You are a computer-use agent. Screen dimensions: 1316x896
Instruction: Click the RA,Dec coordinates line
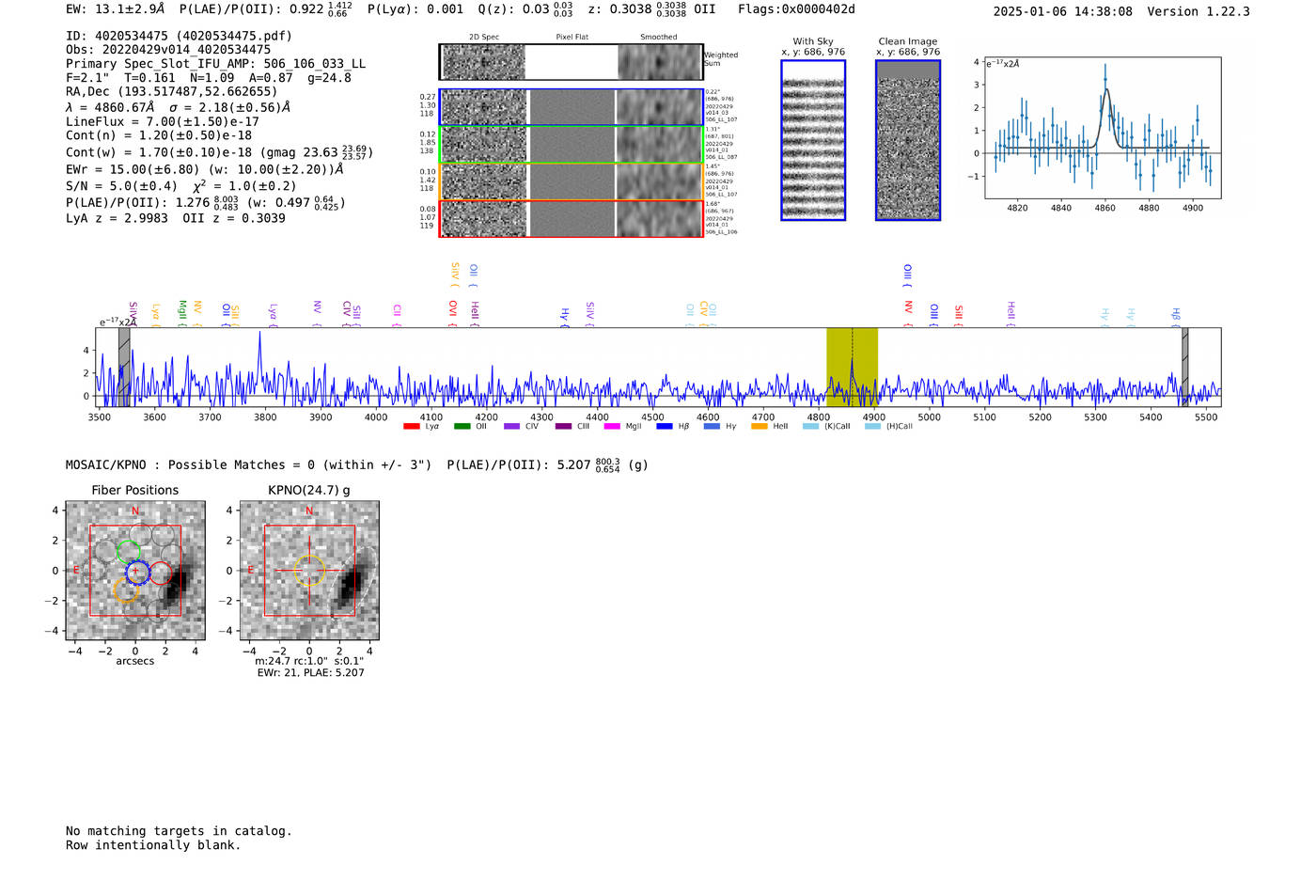171,91
